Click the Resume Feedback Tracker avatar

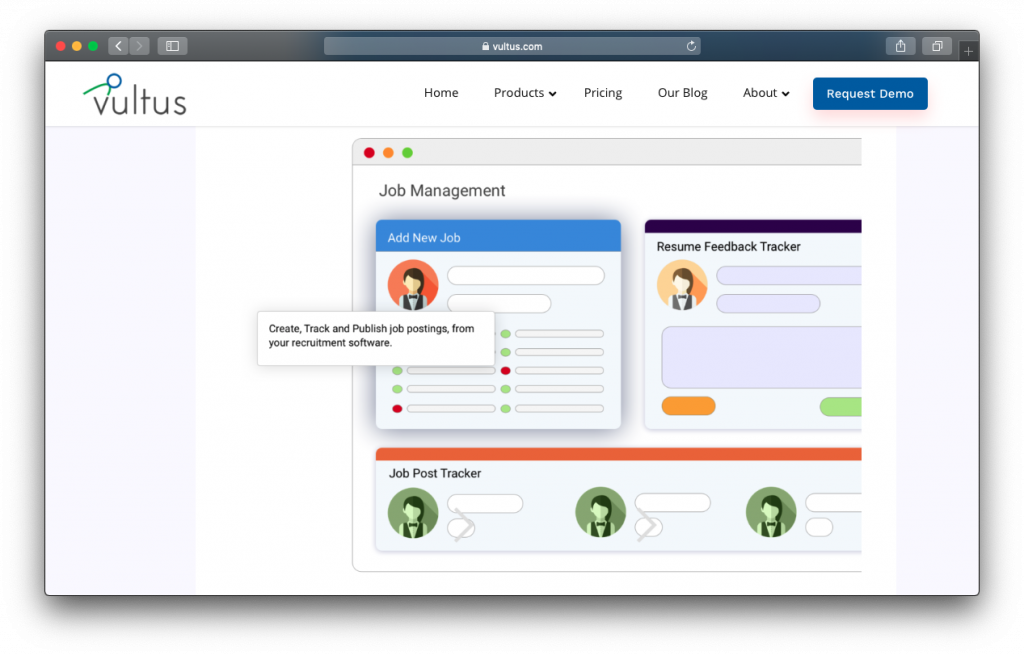[682, 285]
